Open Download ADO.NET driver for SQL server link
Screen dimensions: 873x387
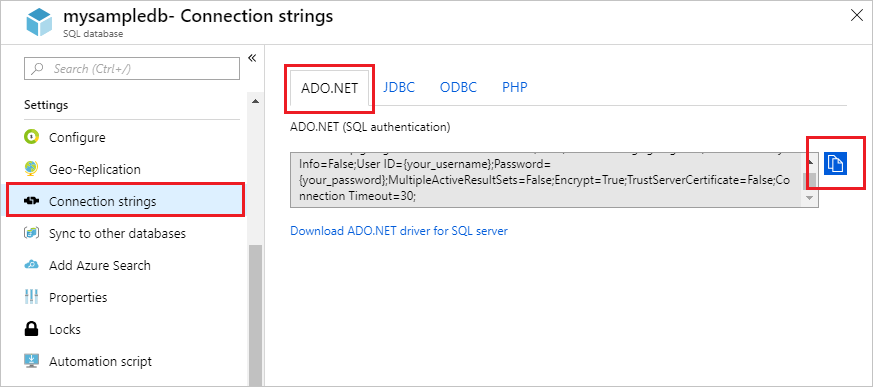[399, 231]
